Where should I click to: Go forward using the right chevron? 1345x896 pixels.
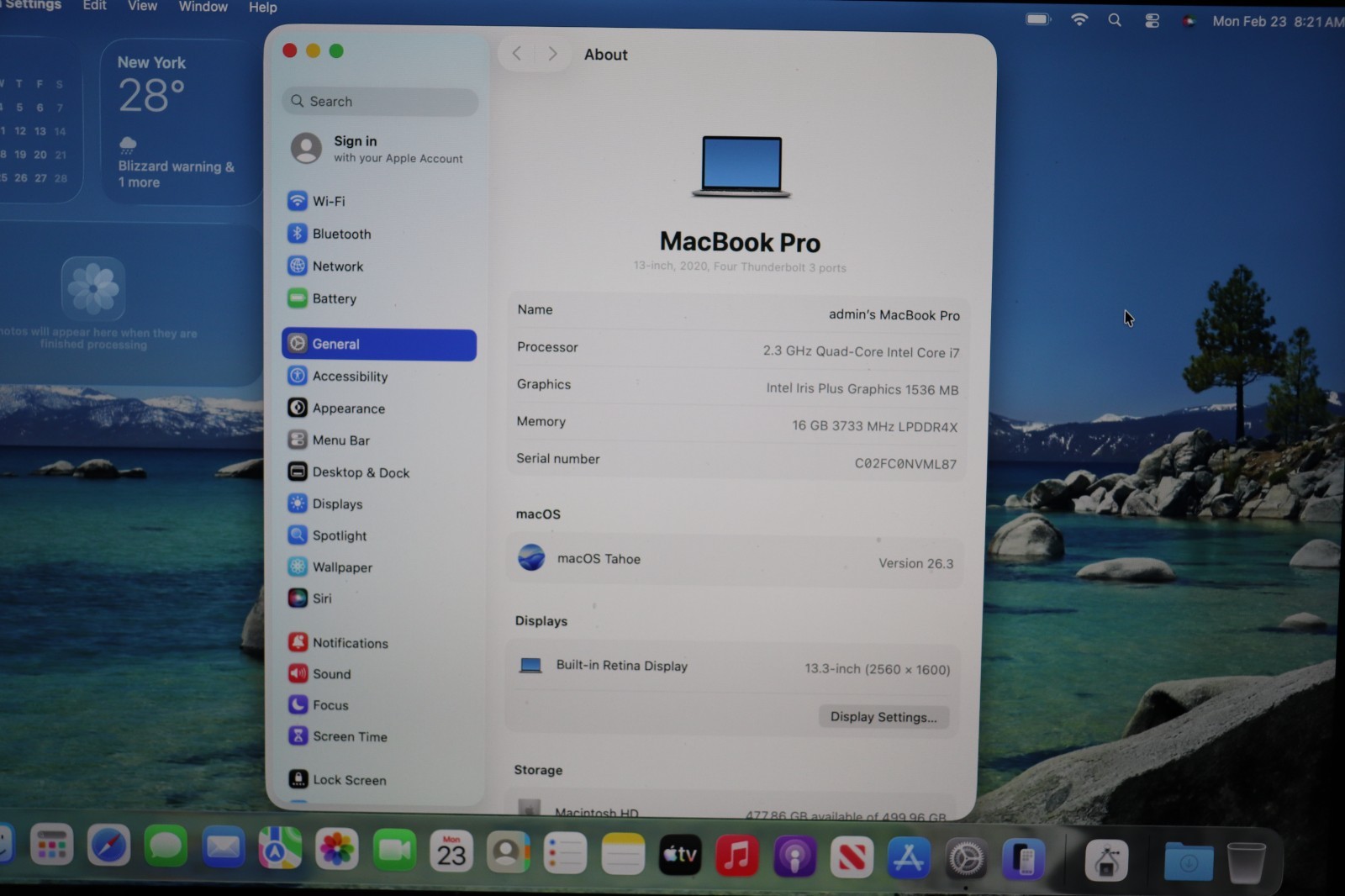[552, 54]
